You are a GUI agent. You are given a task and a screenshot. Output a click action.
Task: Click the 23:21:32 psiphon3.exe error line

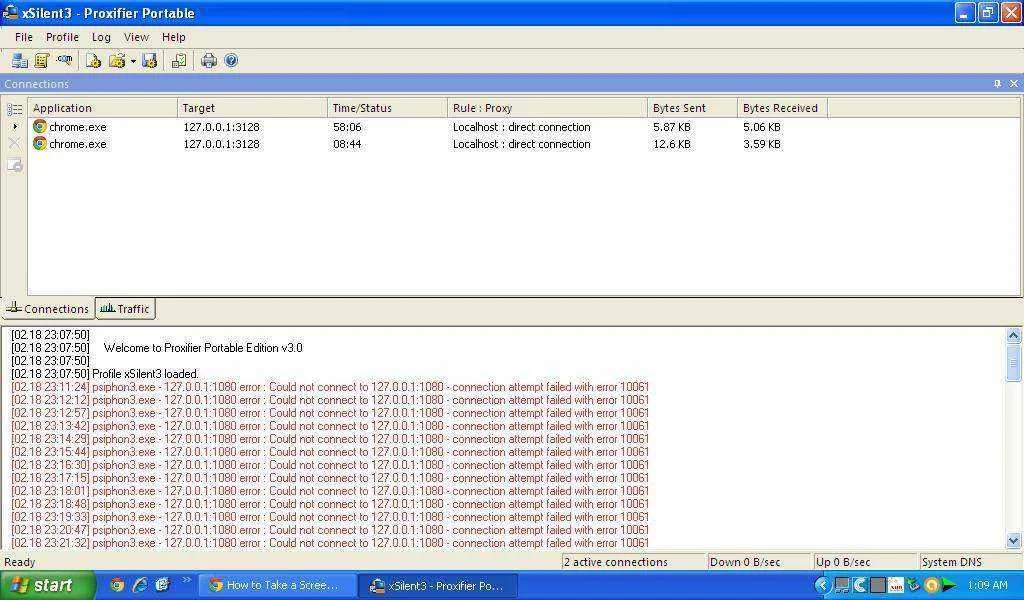click(x=330, y=543)
